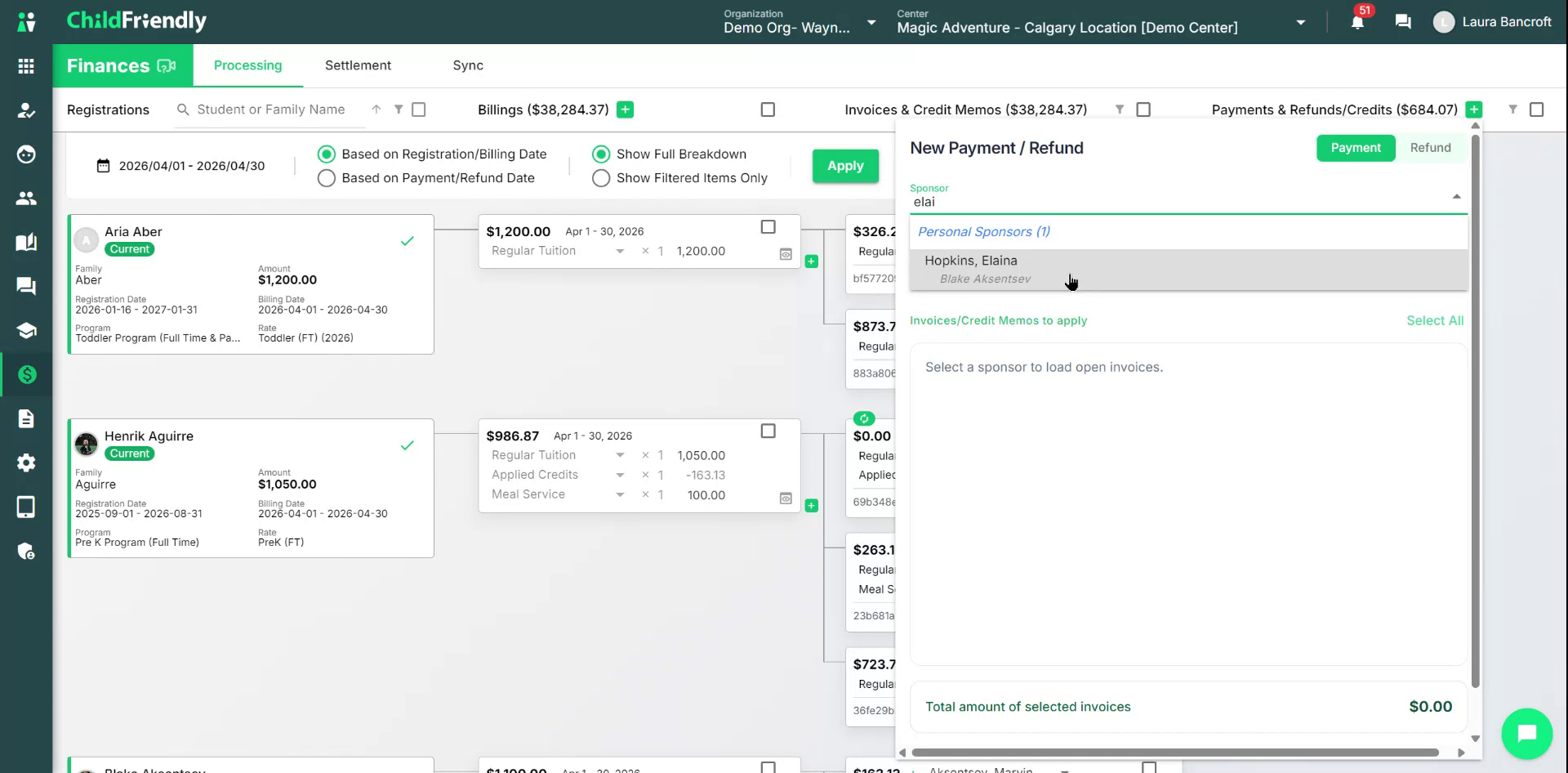Click the Registrations filter funnel icon
Screen dimensions: 1568x773
coord(399,109)
